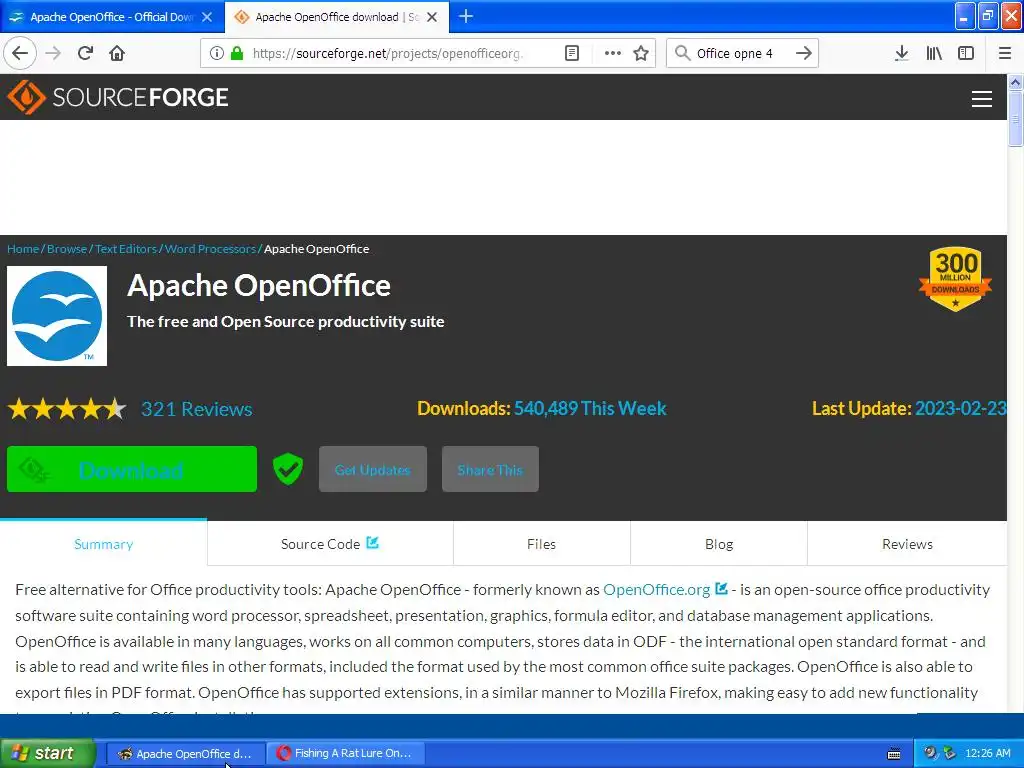1024x768 pixels.
Task: Open the OpenOffice.org link in summary
Action: [656, 589]
